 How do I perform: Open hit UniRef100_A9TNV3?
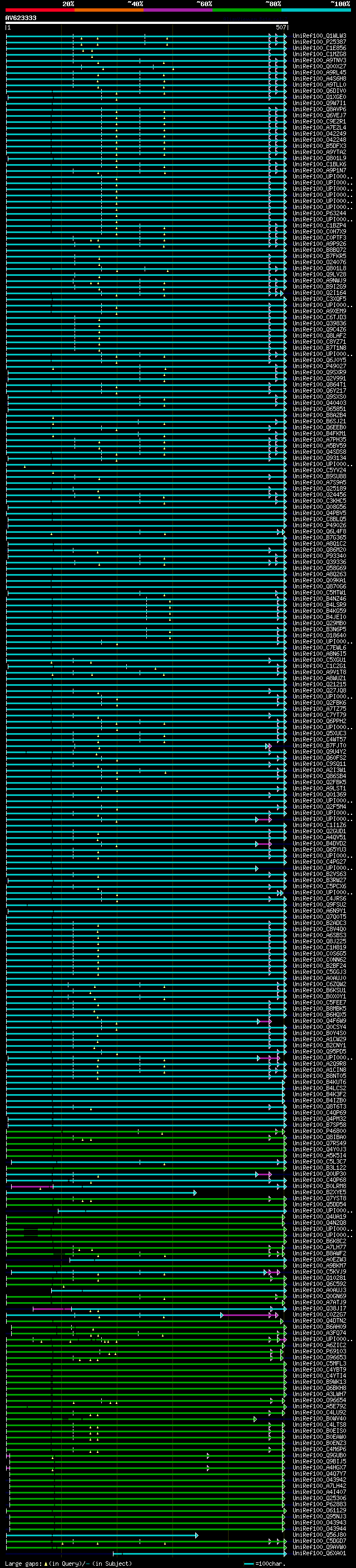[x=319, y=60]
